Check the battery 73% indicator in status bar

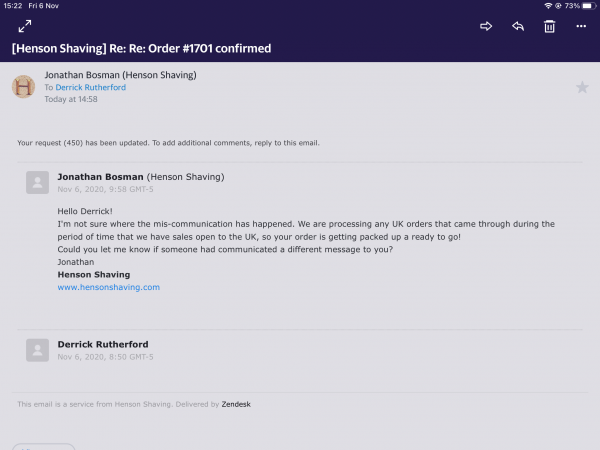[580, 6]
